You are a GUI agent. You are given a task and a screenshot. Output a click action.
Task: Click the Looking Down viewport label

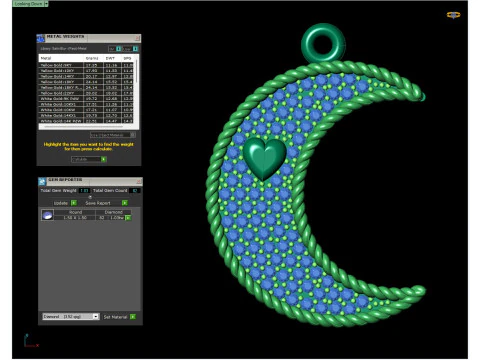coord(28,4)
